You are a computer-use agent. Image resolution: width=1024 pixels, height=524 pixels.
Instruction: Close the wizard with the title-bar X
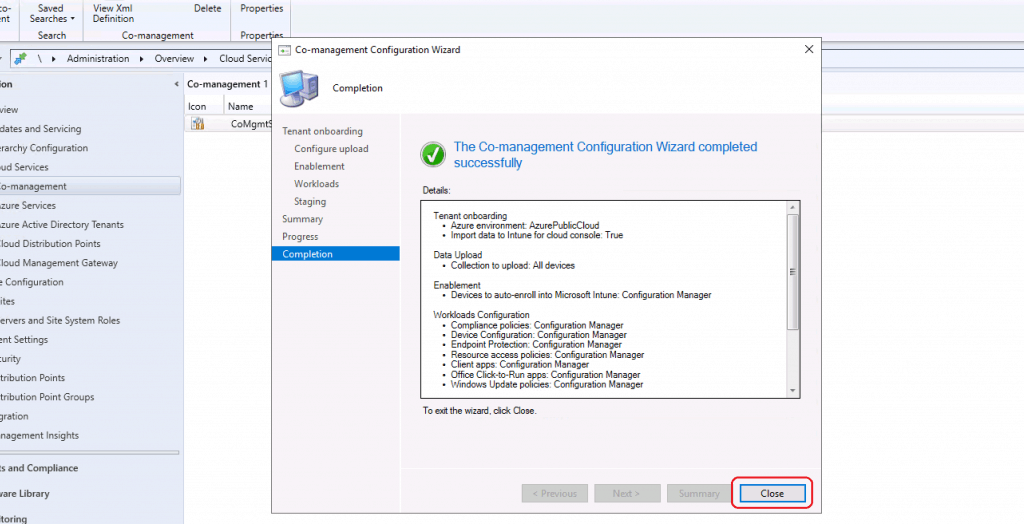click(x=808, y=49)
